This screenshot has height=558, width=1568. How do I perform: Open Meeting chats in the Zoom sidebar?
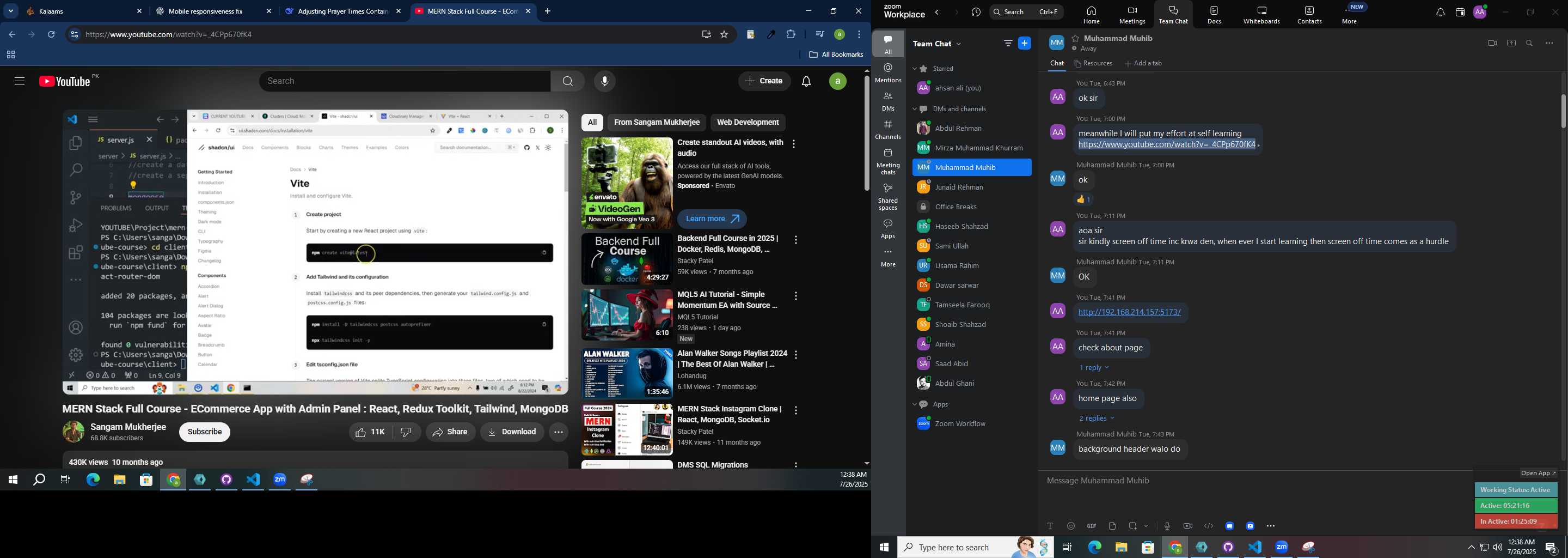(888, 161)
